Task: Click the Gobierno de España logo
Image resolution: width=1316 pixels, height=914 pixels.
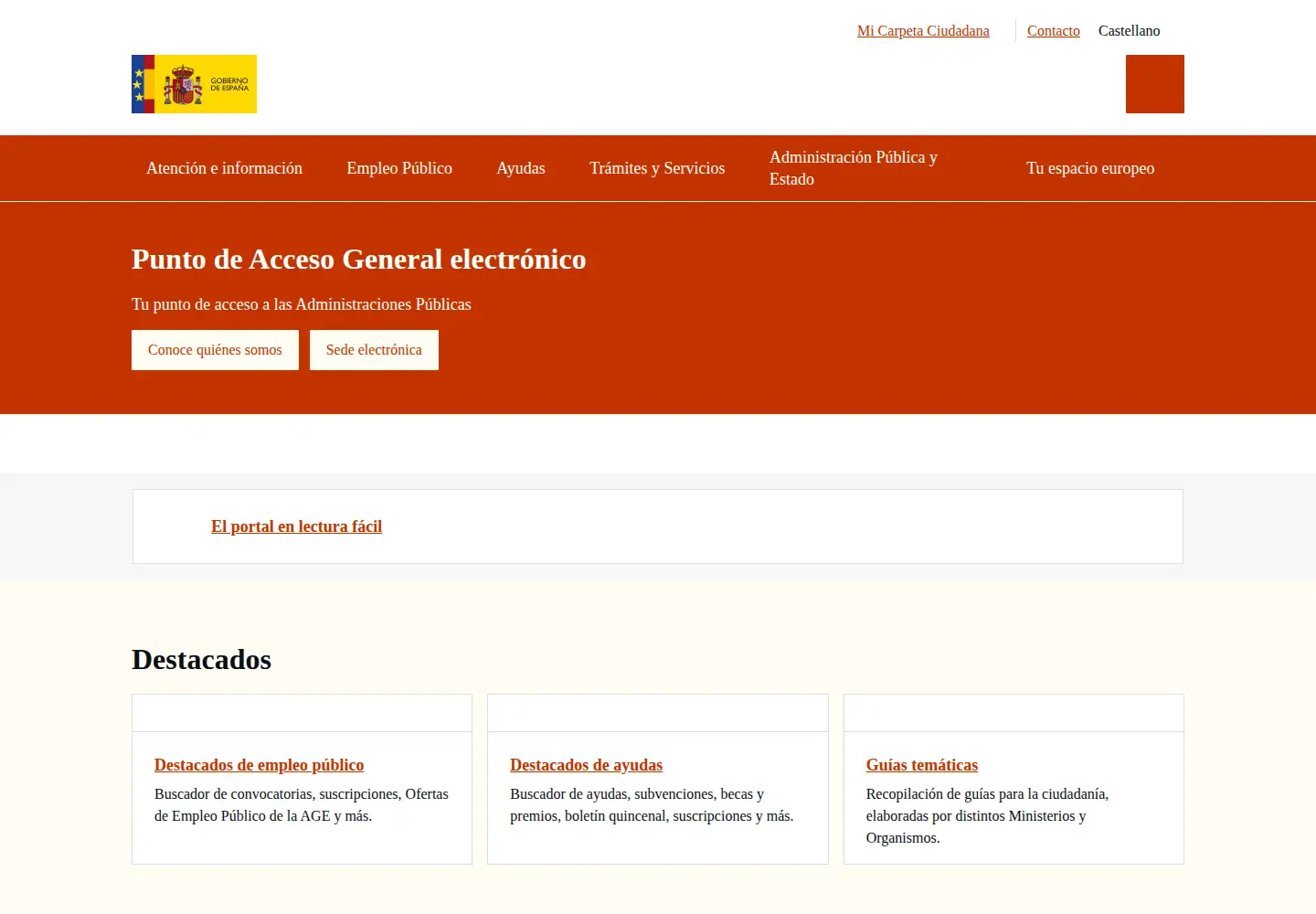Action: [194, 84]
